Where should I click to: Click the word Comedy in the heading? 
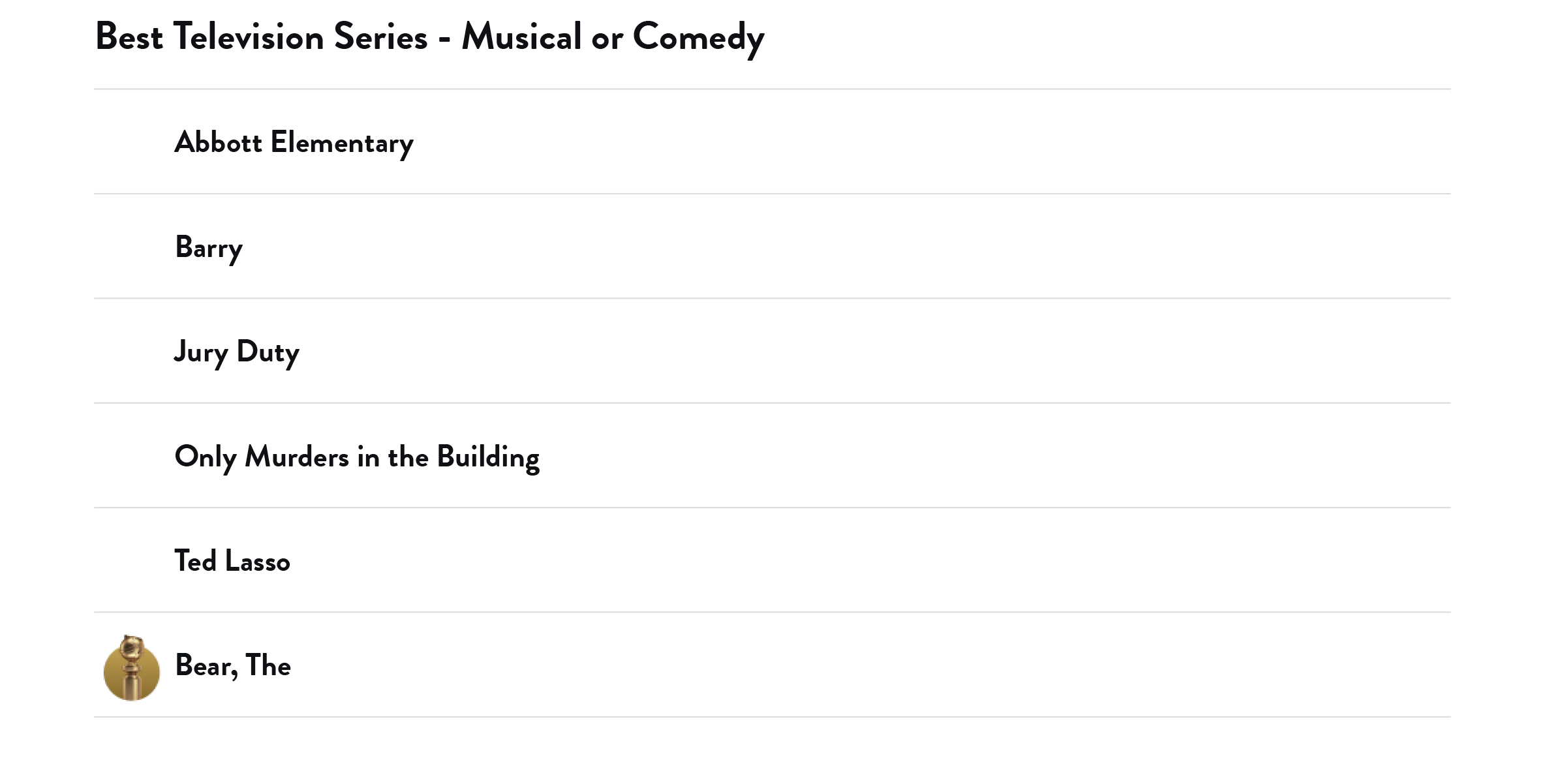pyautogui.click(x=698, y=38)
